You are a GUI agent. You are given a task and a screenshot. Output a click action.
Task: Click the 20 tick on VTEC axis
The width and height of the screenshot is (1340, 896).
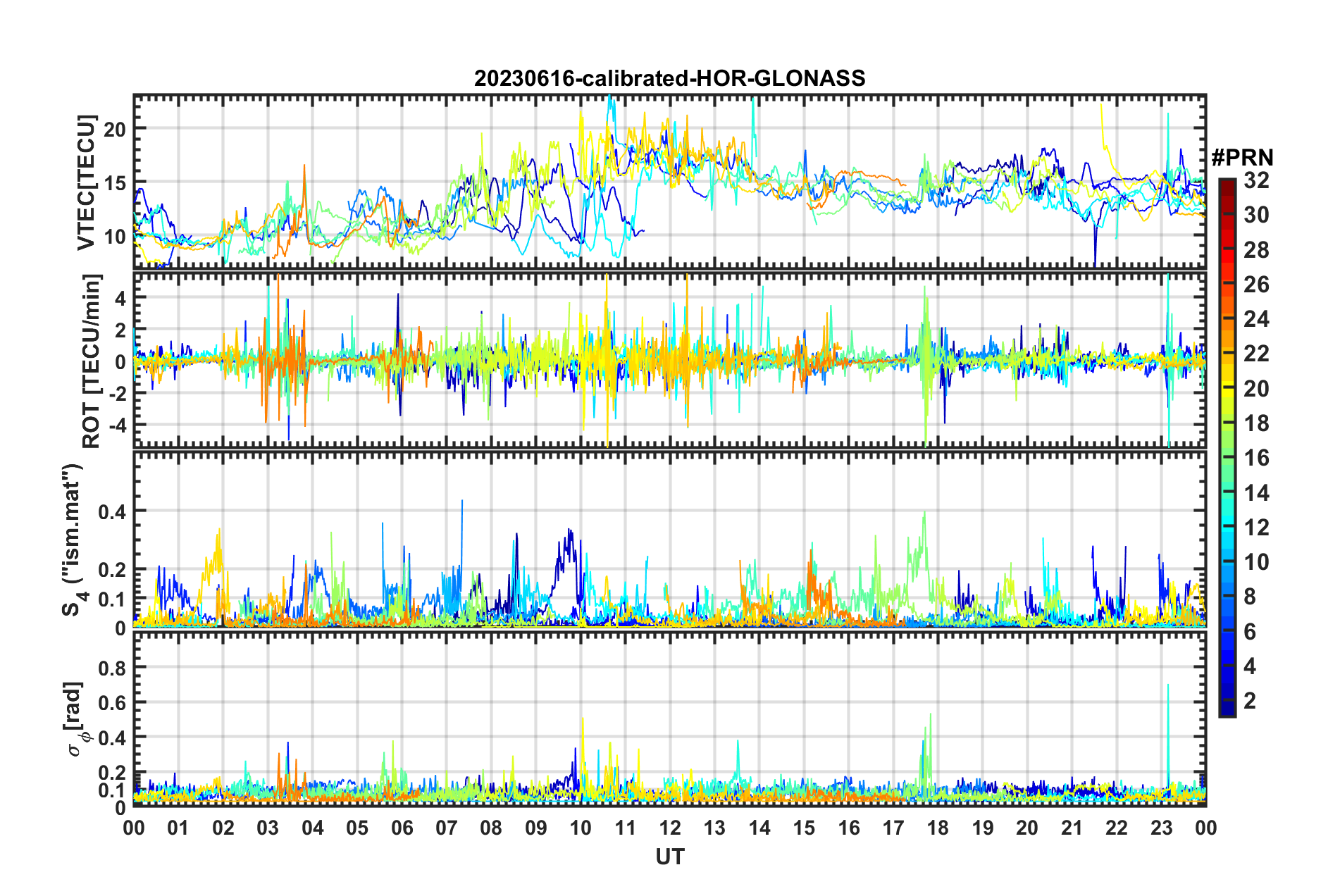114,129
